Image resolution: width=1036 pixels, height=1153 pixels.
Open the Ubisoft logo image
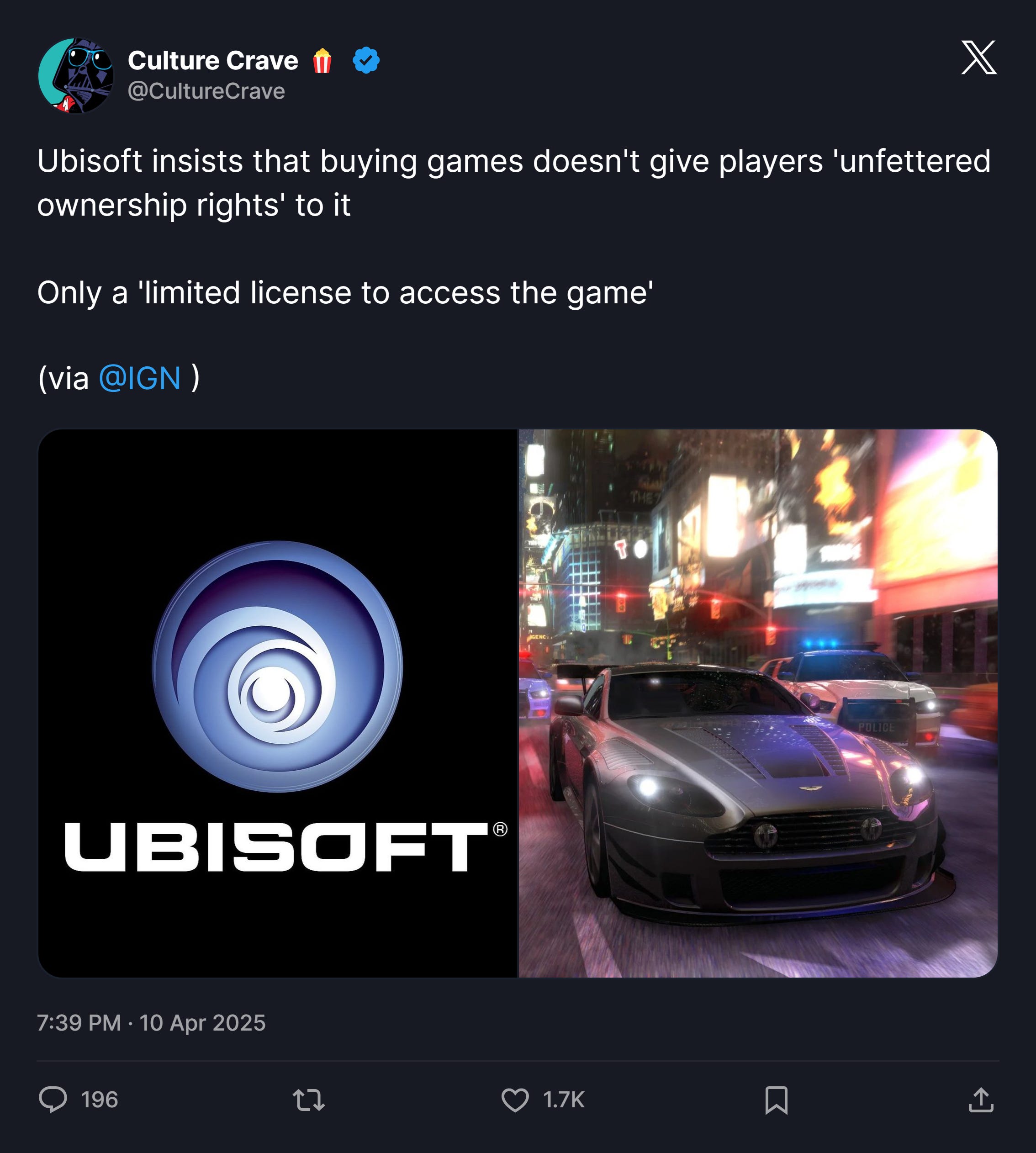pyautogui.click(x=277, y=703)
